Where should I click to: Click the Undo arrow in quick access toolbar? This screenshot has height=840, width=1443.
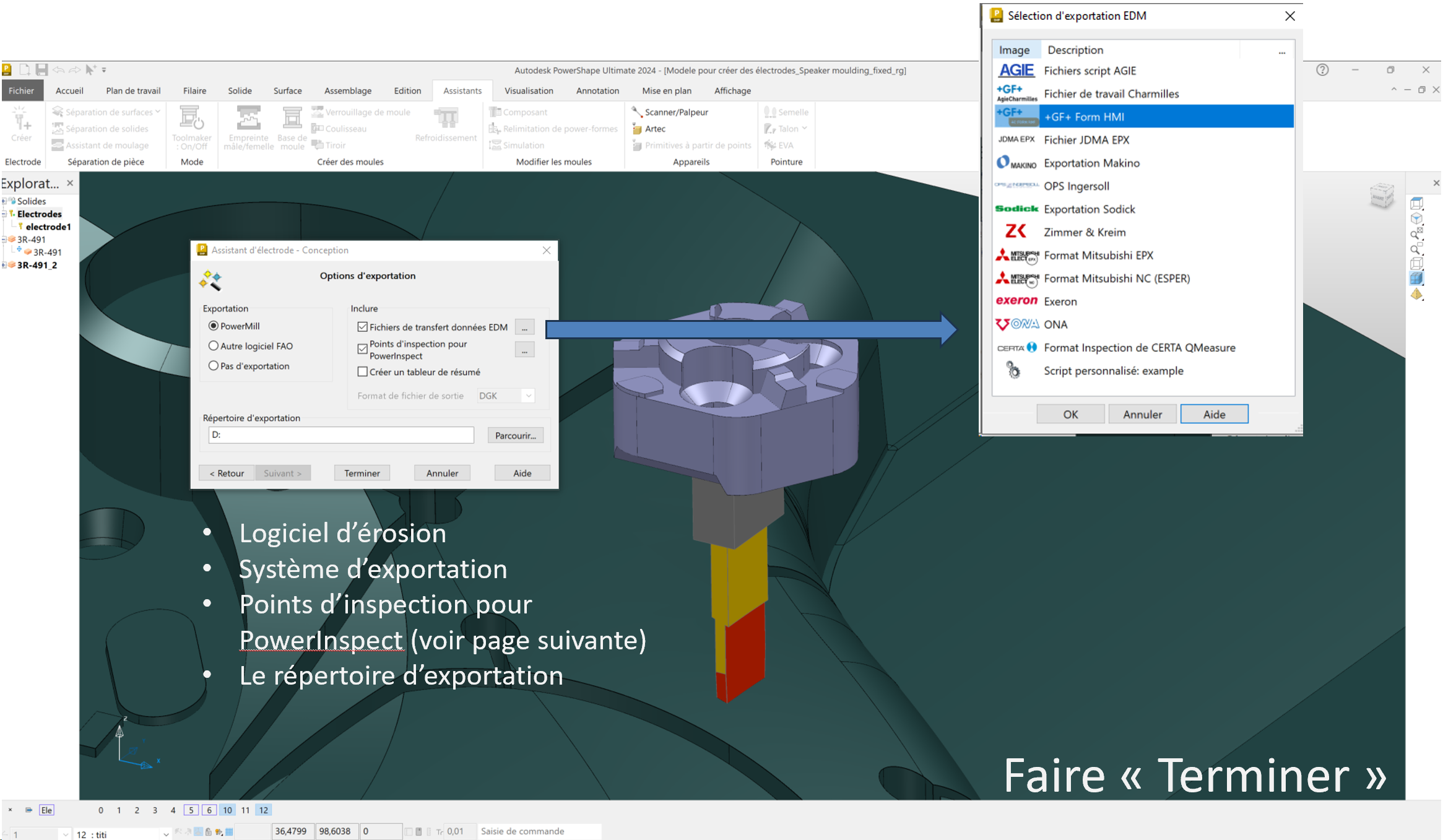[59, 70]
